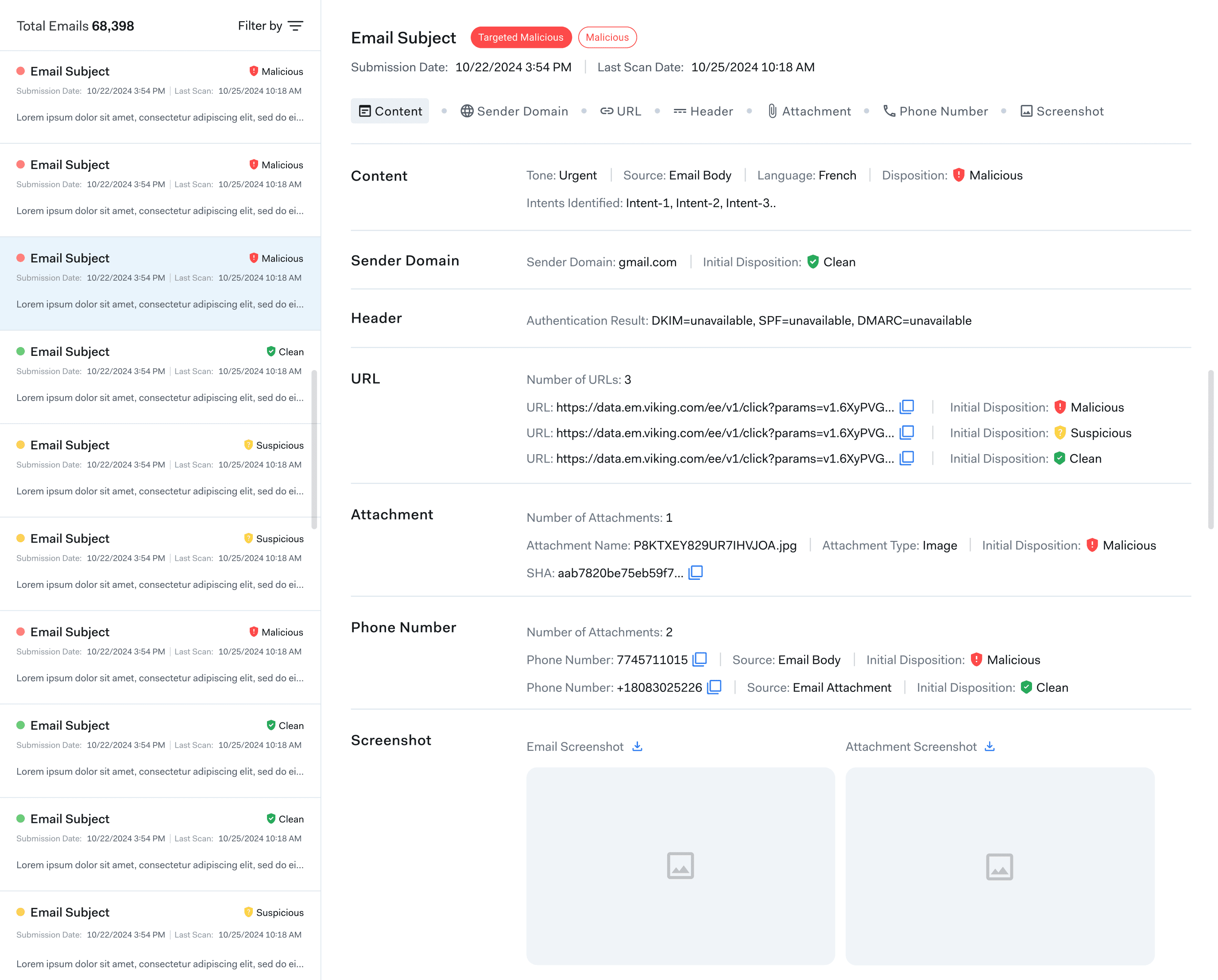This screenshot has width=1218, height=980.
Task: Copy the attachment SHA hash
Action: (696, 572)
